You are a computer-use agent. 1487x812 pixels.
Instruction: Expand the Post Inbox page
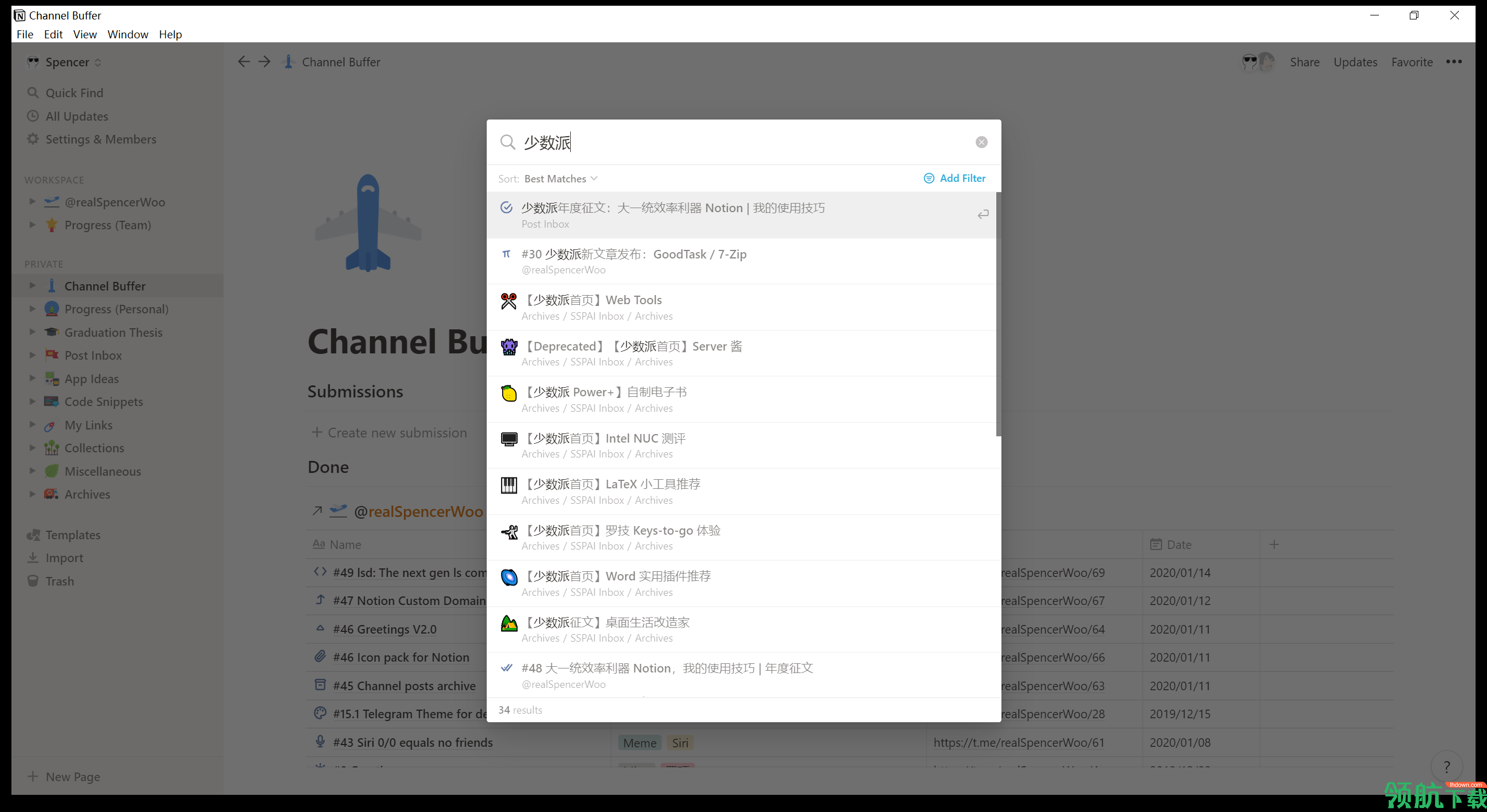click(33, 355)
